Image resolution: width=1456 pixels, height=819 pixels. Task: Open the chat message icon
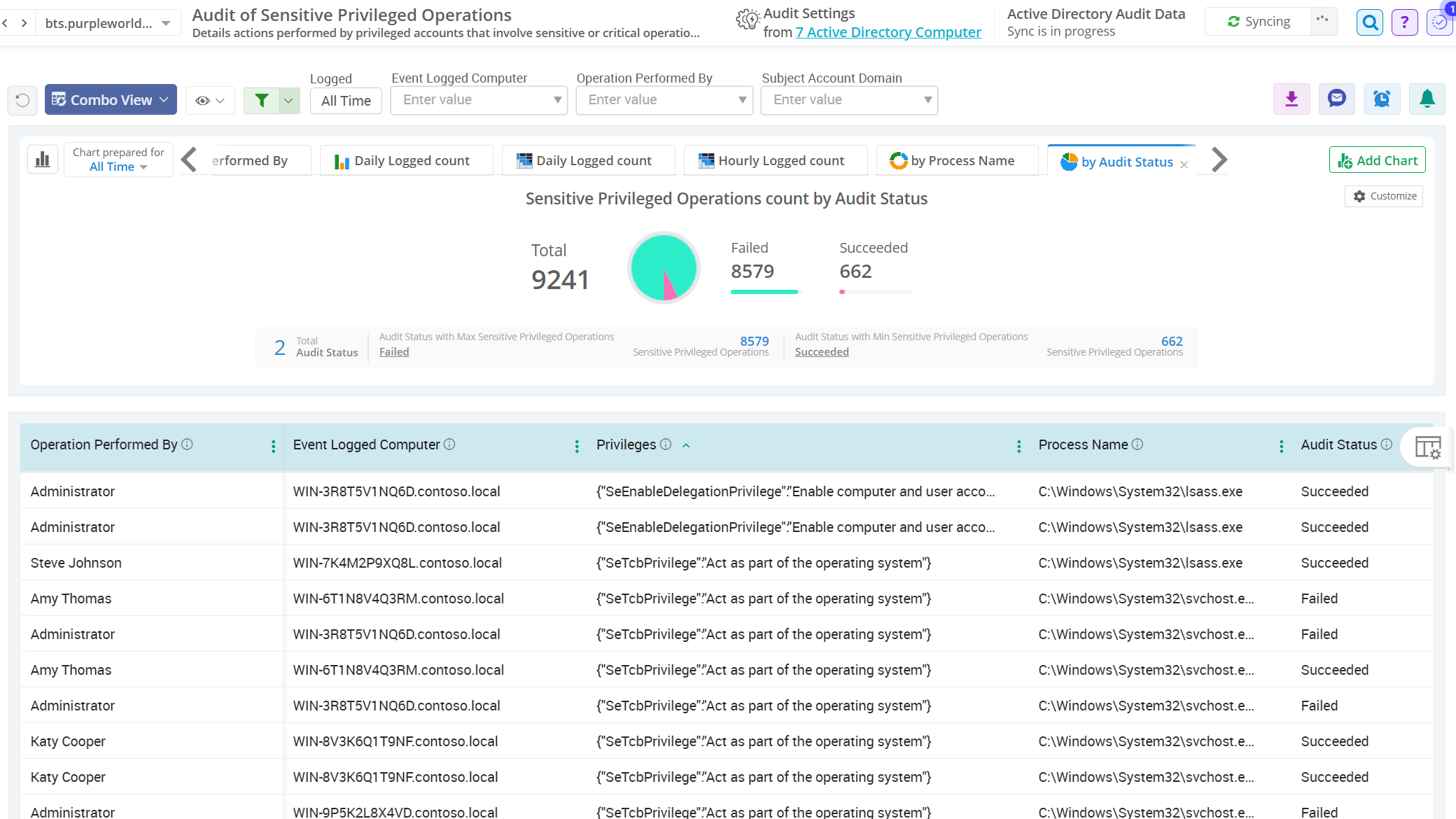(x=1337, y=99)
